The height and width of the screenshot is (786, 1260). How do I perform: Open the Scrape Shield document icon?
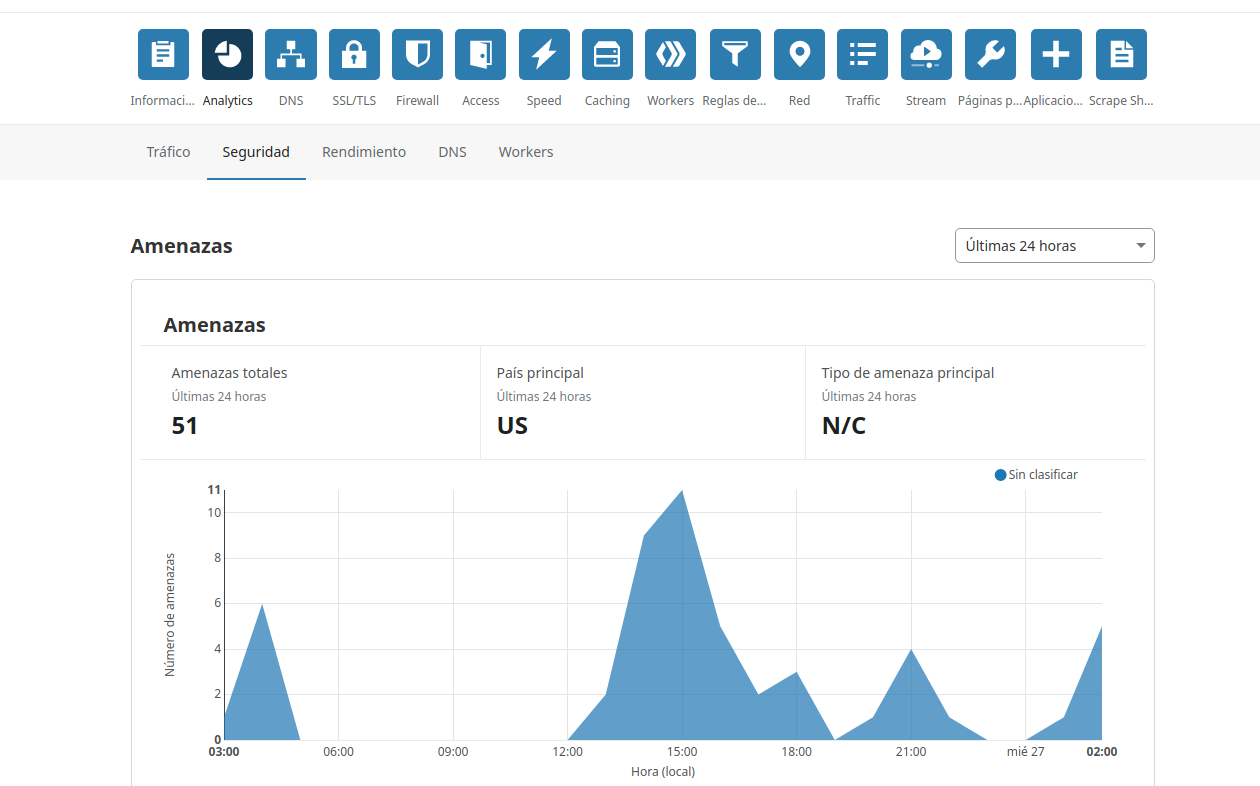coord(1121,55)
